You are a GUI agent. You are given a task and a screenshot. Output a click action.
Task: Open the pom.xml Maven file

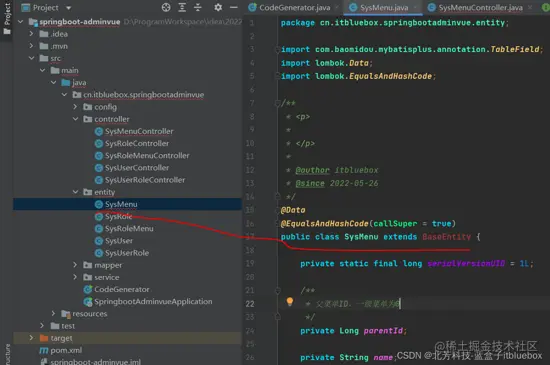tap(66, 350)
